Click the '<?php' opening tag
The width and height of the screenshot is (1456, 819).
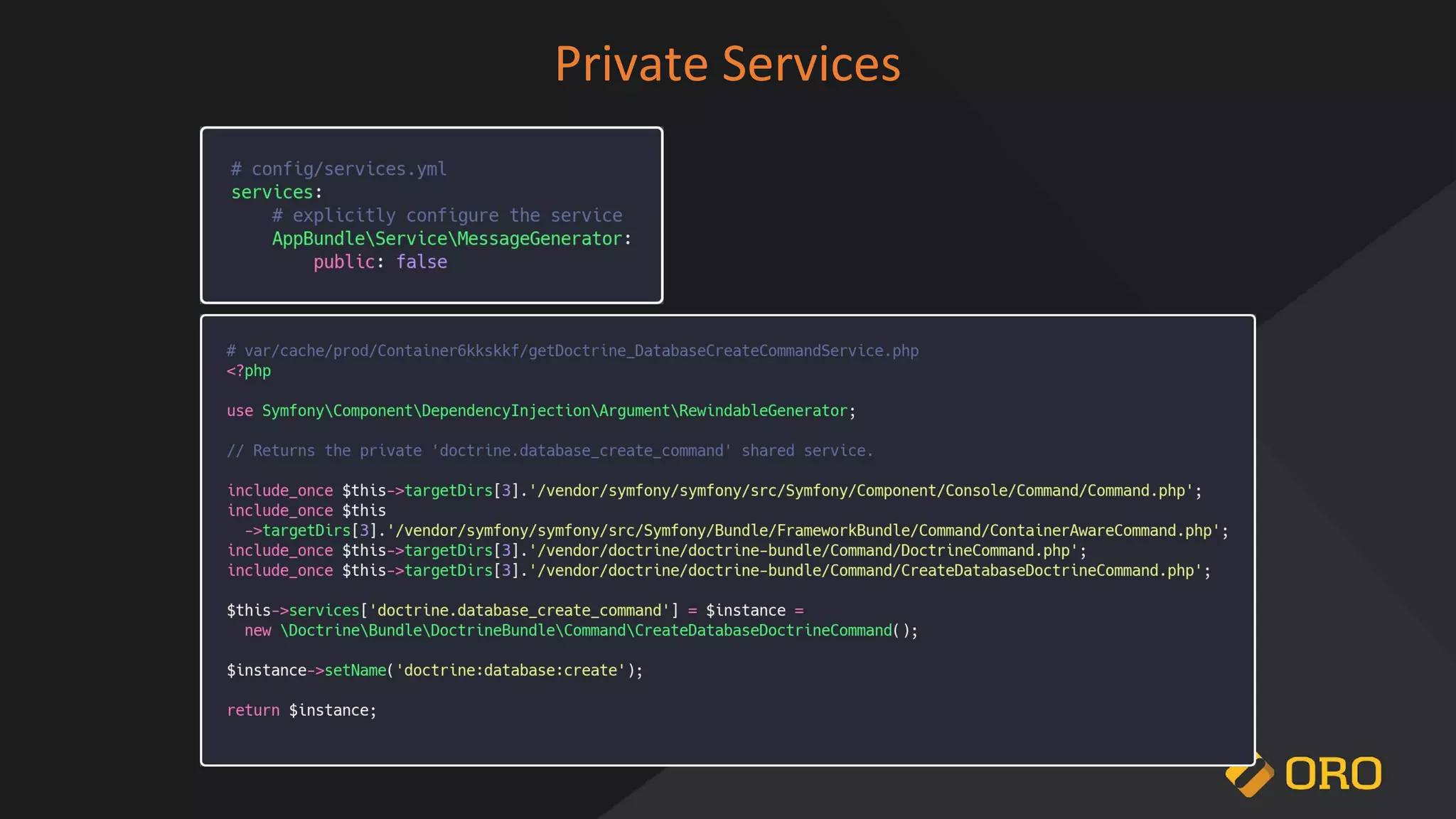(249, 370)
